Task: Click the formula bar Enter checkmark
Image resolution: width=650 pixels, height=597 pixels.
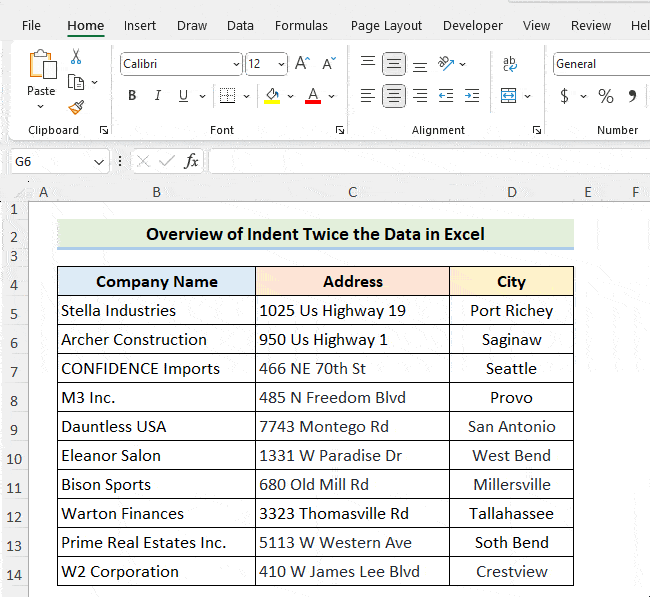Action: [x=167, y=161]
